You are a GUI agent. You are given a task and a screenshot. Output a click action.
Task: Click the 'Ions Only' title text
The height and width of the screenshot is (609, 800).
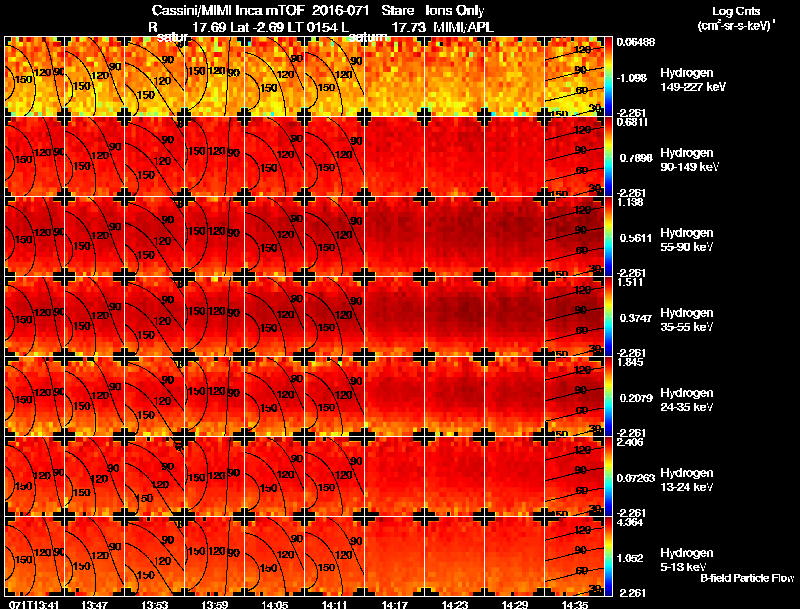coord(455,11)
